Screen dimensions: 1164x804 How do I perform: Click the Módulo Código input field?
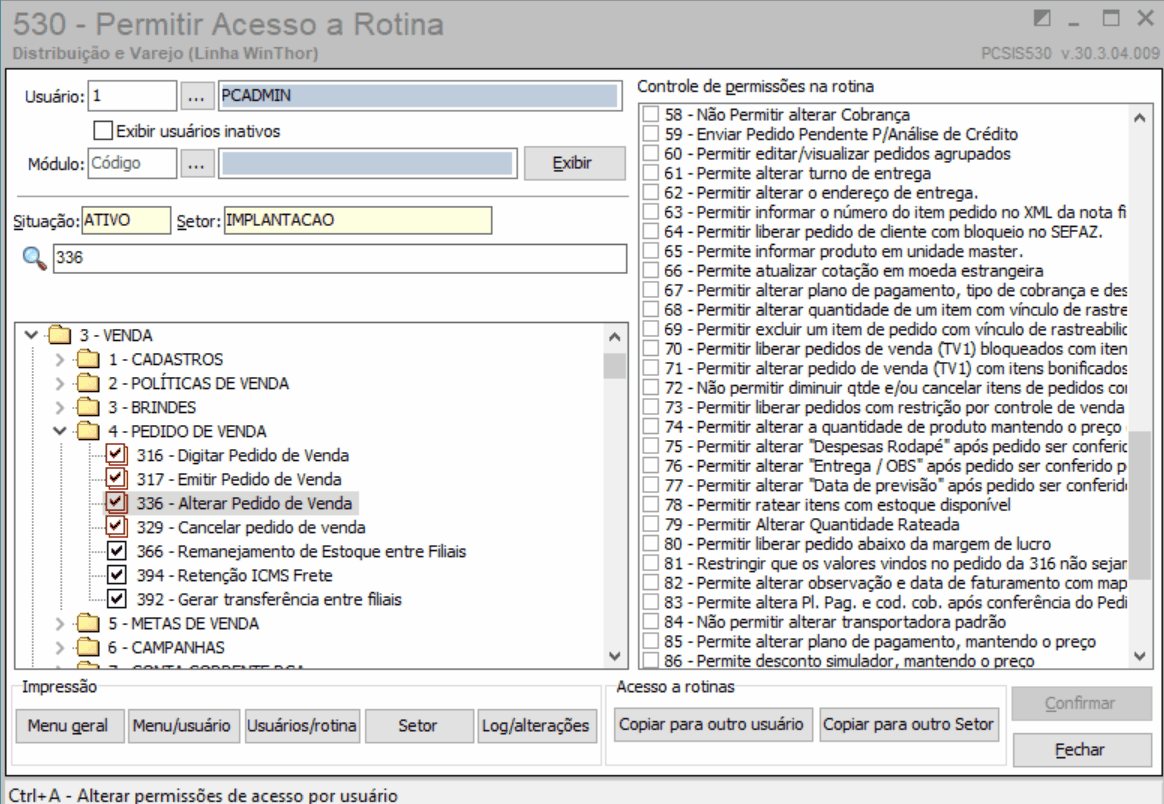pyautogui.click(x=132, y=163)
